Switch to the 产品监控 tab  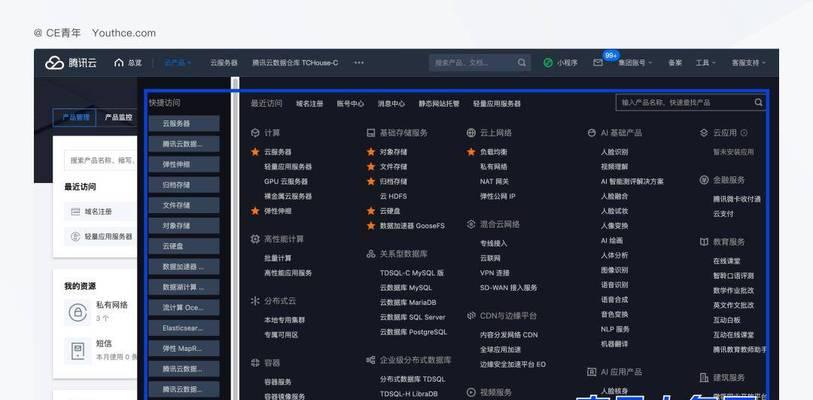tap(118, 117)
